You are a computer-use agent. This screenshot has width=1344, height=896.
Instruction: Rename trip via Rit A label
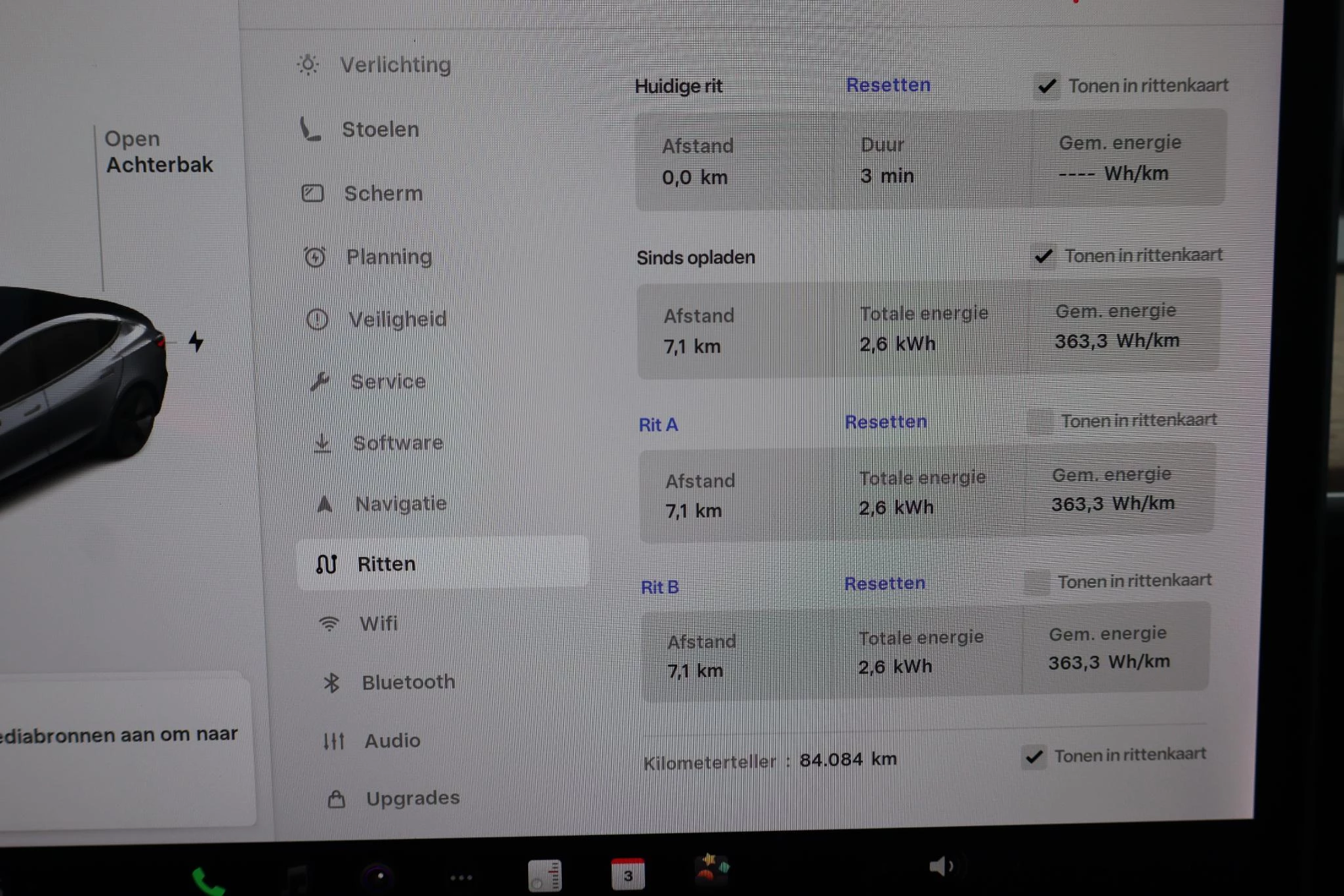coord(658,425)
